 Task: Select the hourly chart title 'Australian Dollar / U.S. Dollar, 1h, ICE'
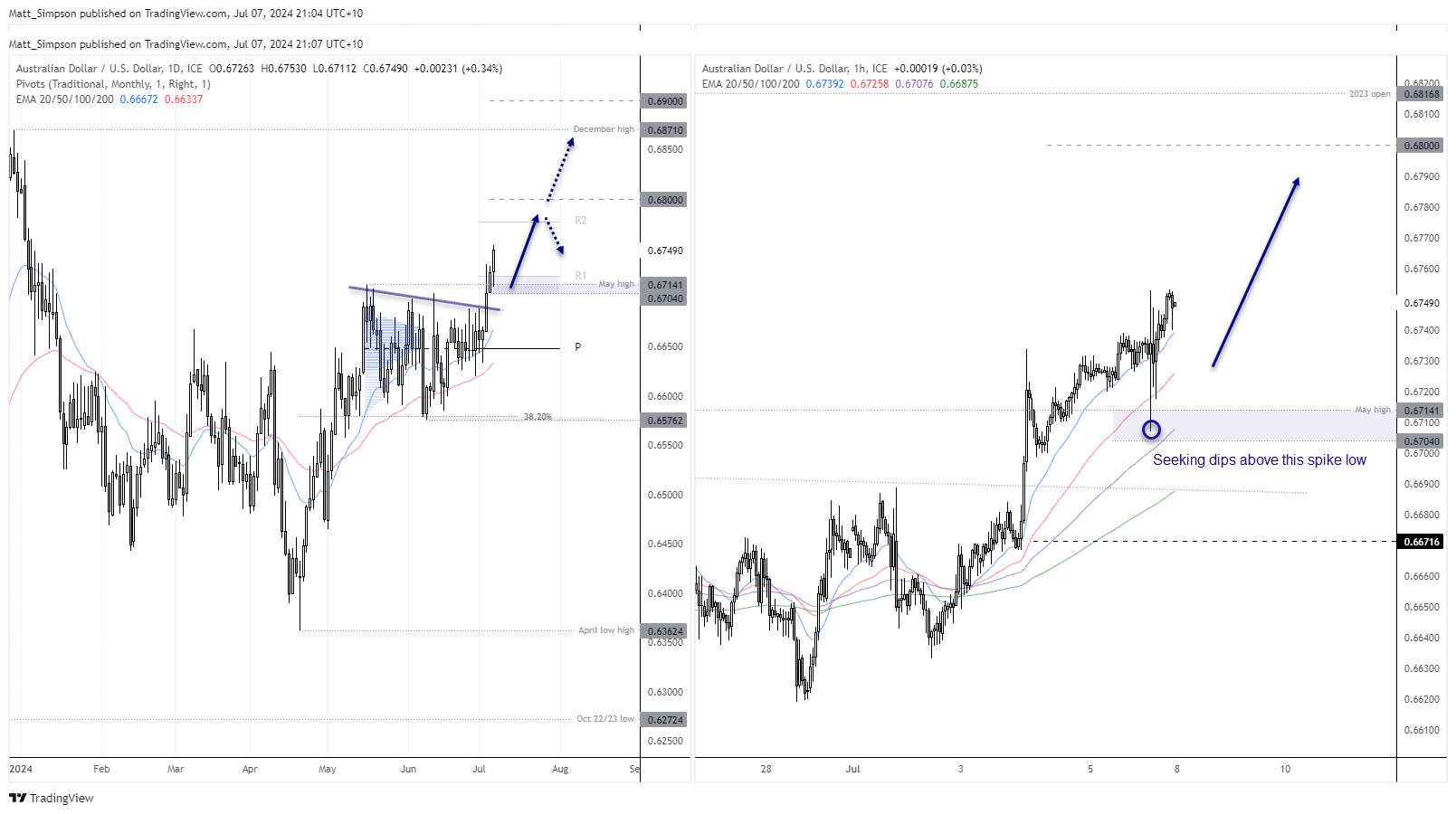(795, 69)
